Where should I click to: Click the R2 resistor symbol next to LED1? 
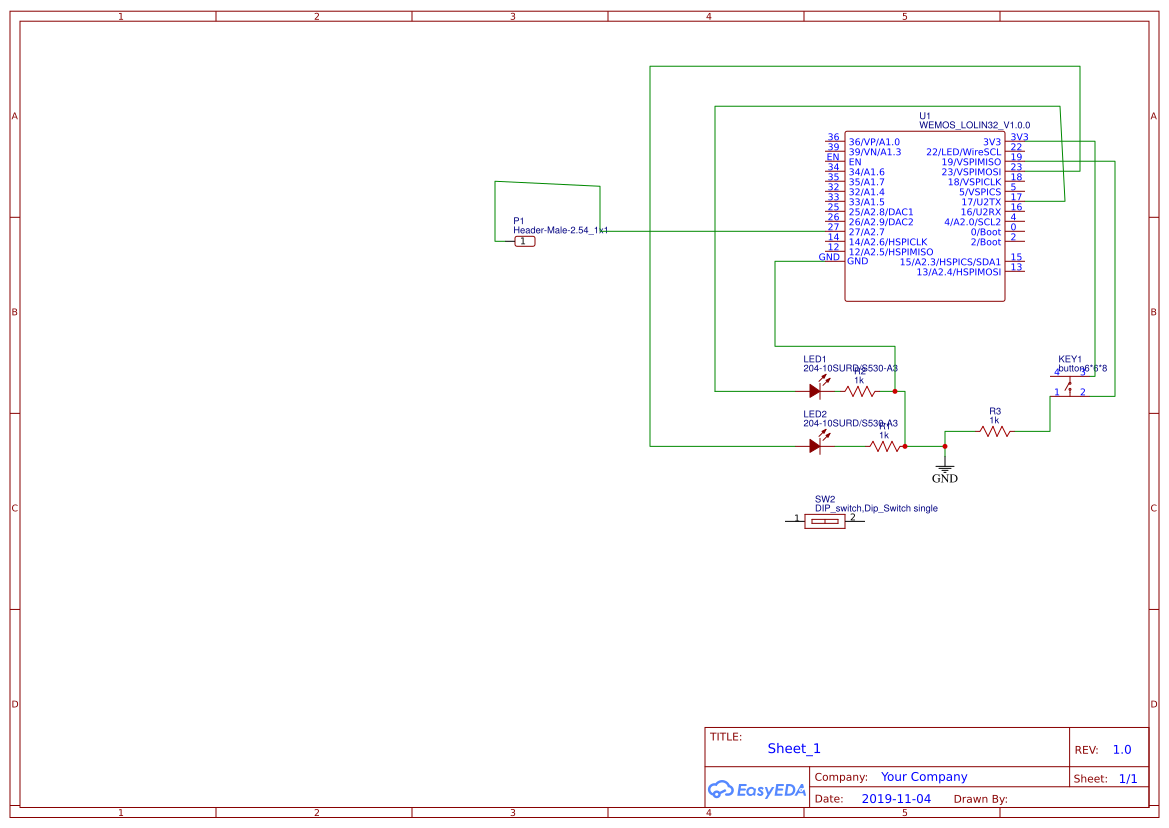coord(860,391)
